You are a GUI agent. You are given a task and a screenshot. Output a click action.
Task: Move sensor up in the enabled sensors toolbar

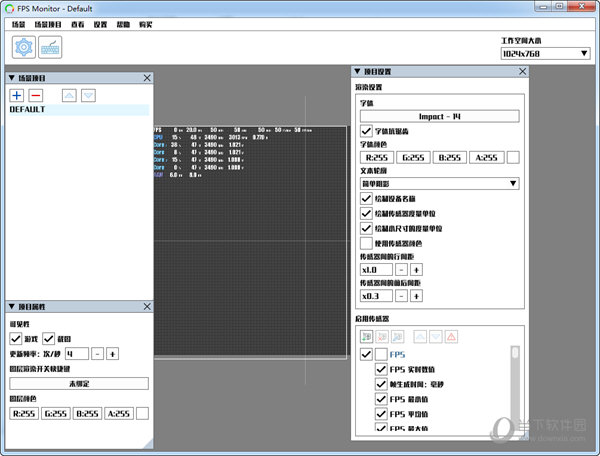coord(420,337)
